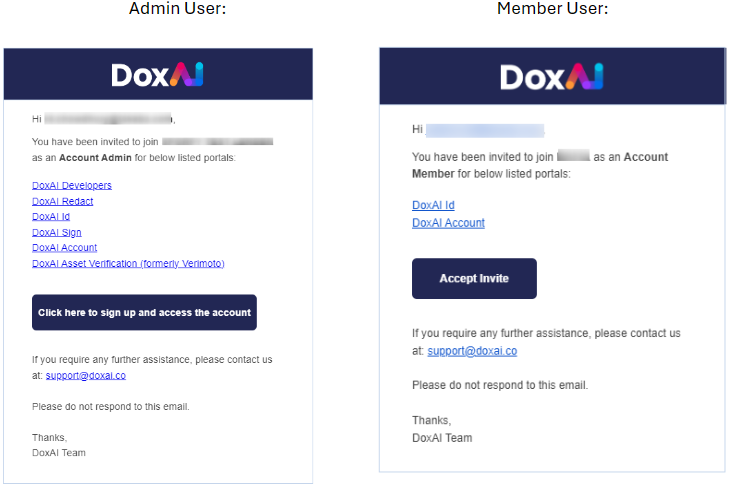Open the DoxAI Account link in the member email
The width and height of the screenshot is (730, 487).
pos(448,223)
